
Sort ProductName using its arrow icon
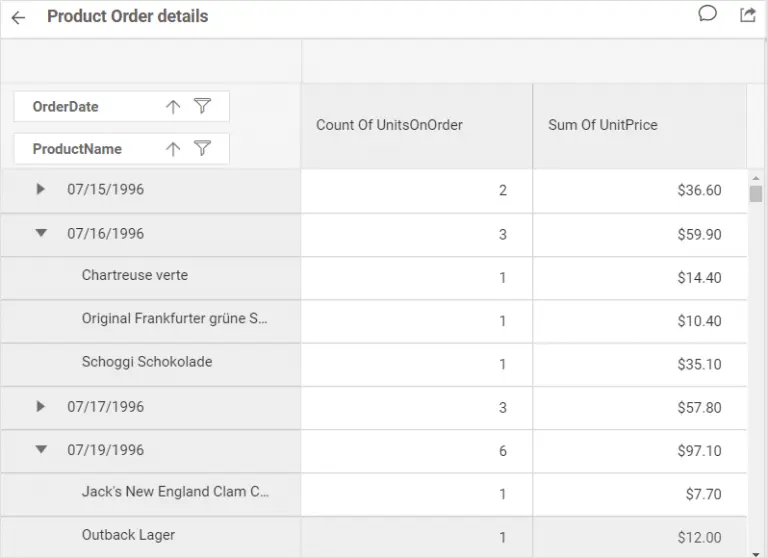click(173, 149)
